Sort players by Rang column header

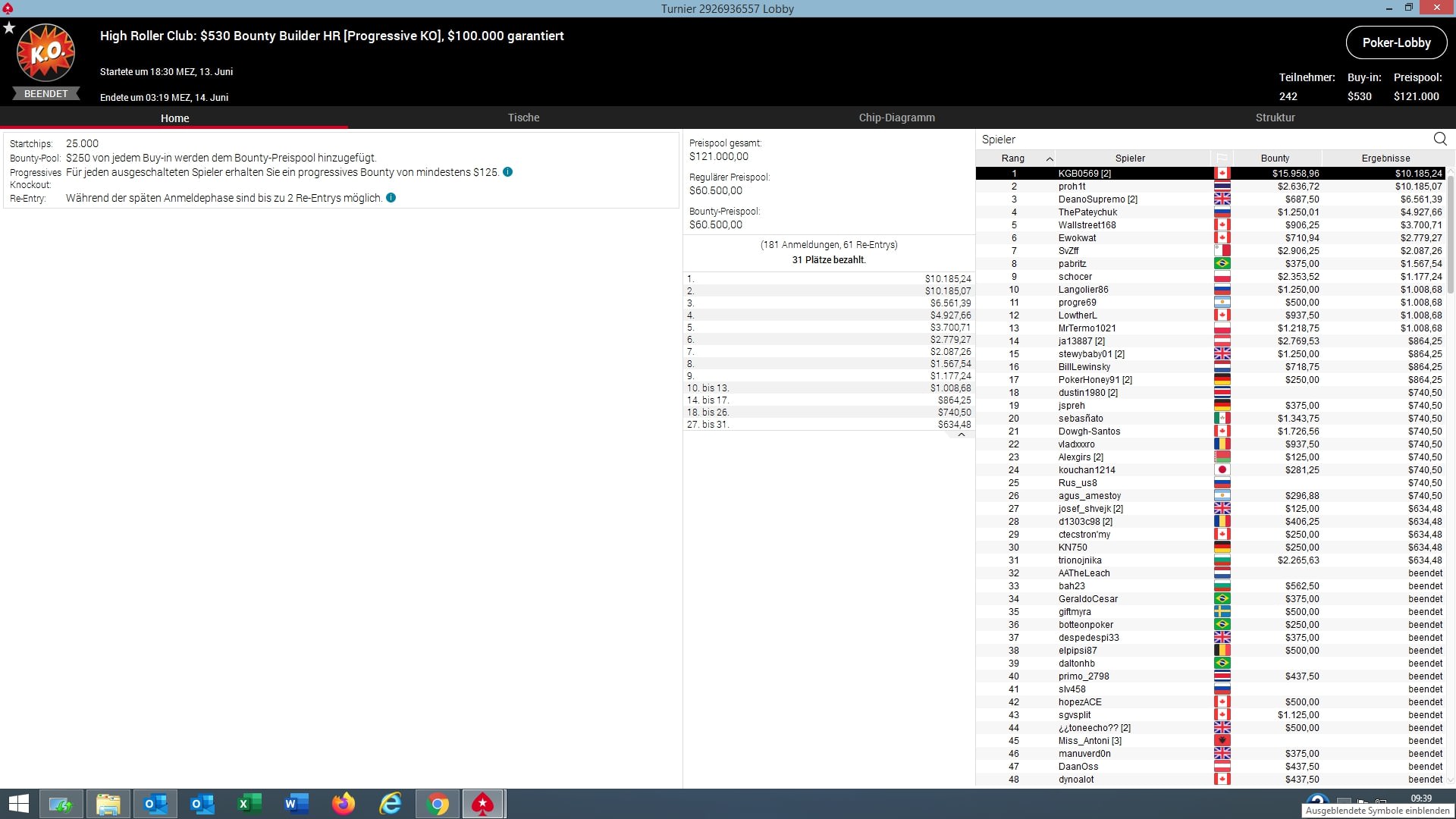(x=1013, y=158)
